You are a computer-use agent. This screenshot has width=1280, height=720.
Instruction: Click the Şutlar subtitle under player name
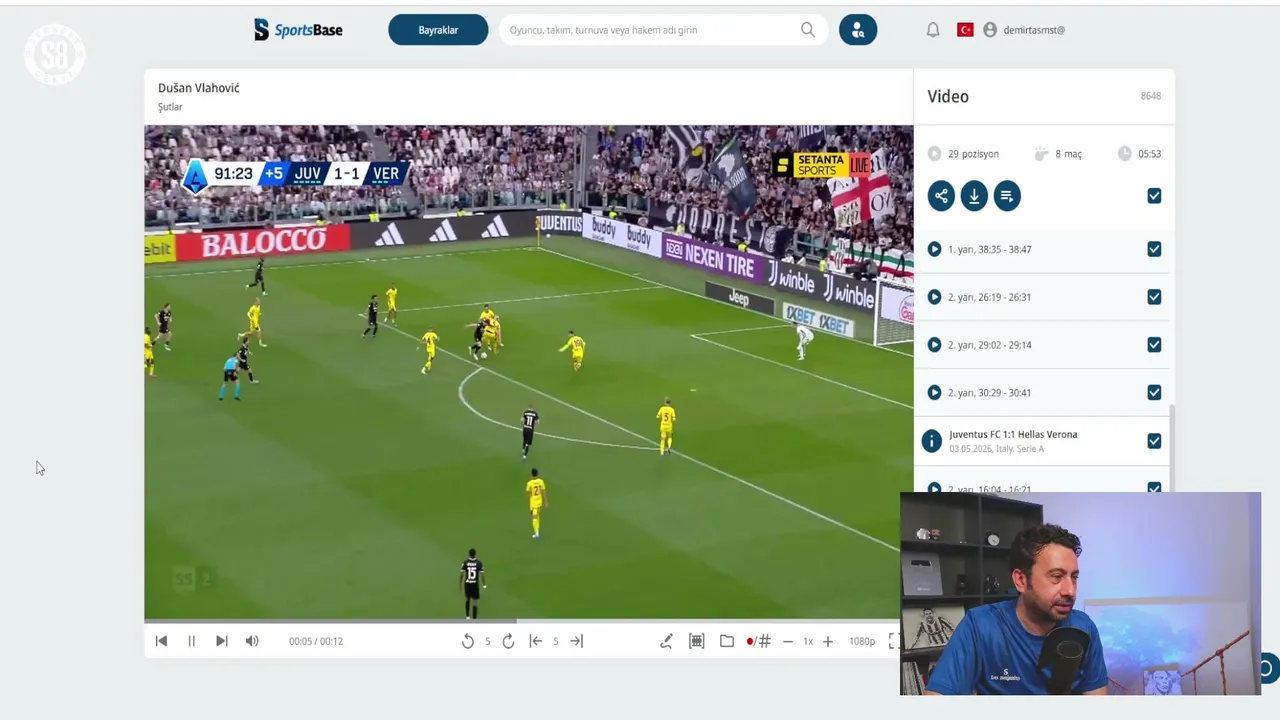170,107
